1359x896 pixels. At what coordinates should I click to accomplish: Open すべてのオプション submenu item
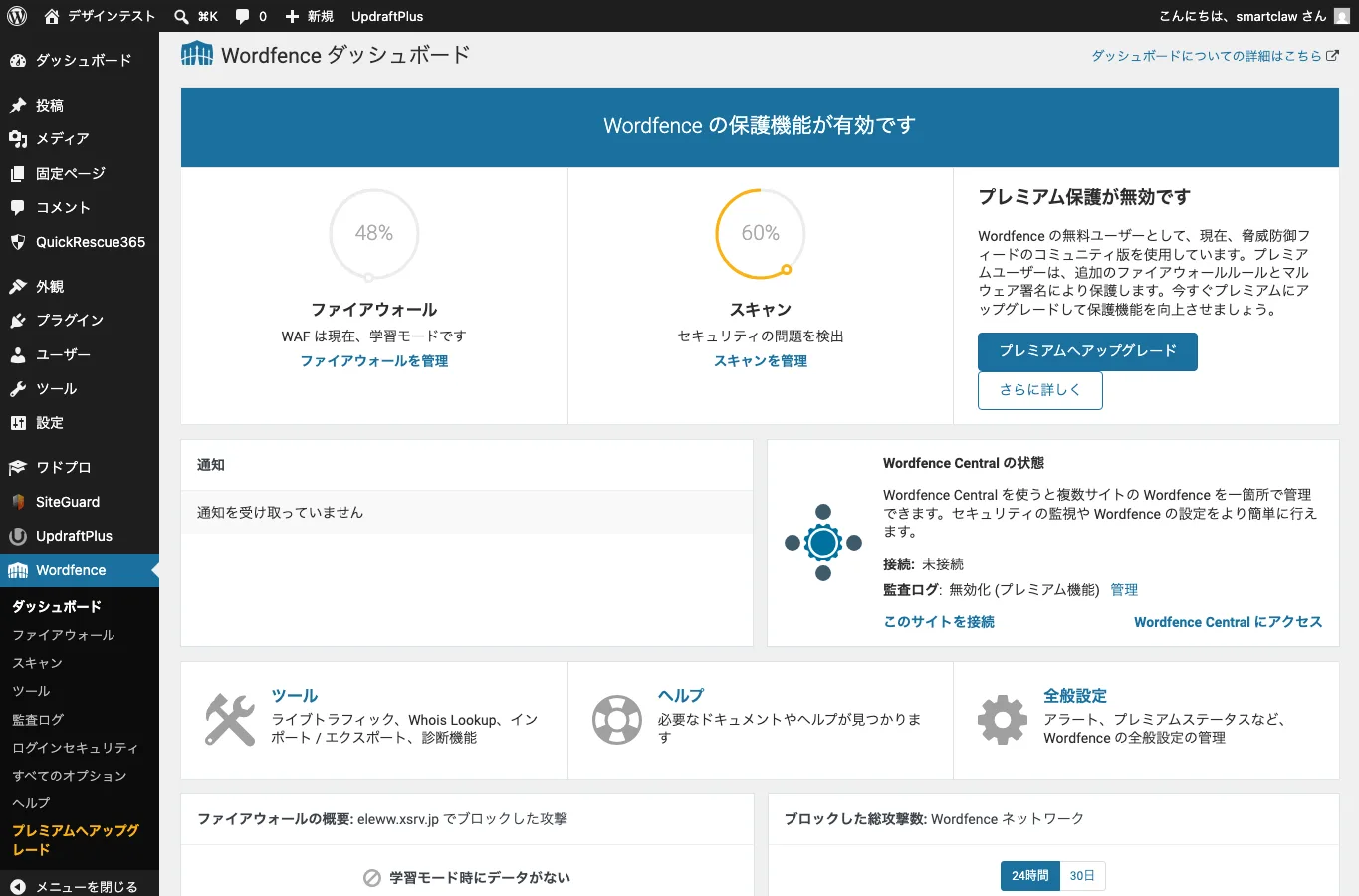click(70, 776)
